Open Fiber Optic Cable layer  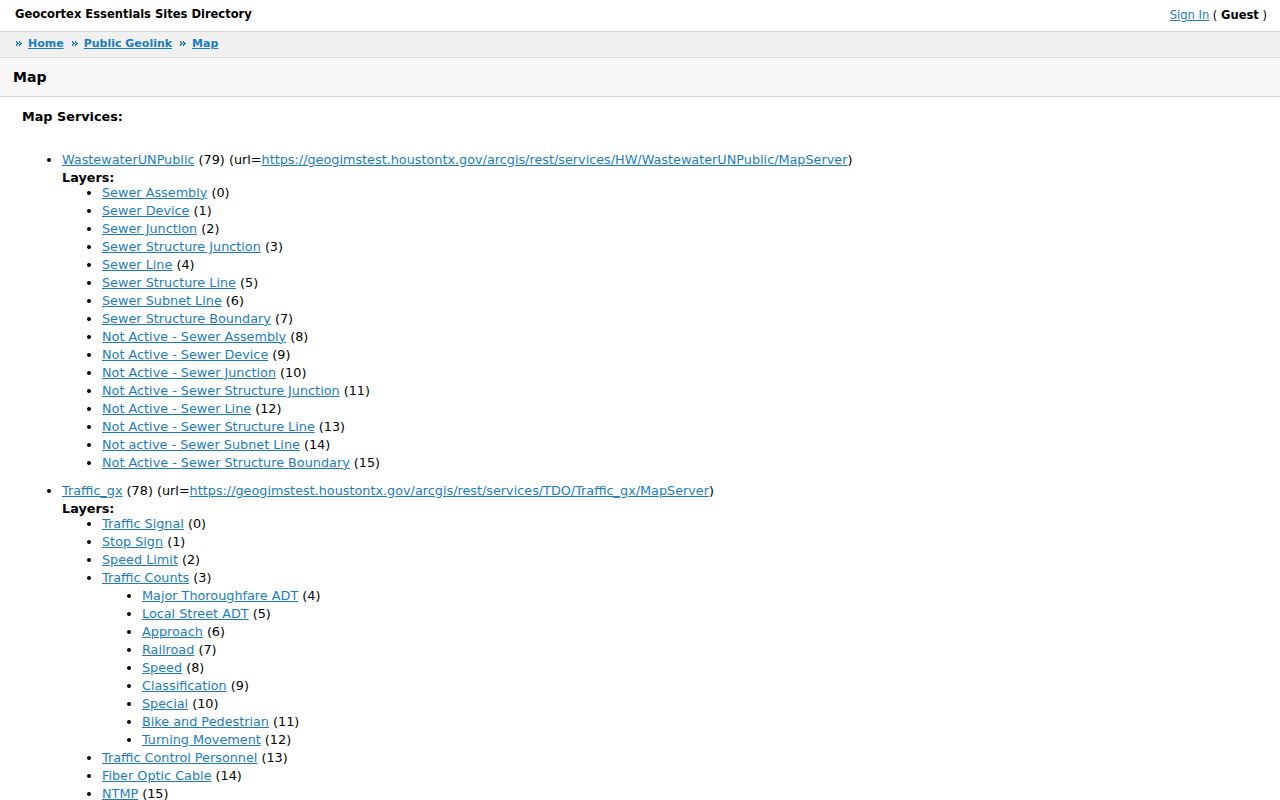pos(157,776)
